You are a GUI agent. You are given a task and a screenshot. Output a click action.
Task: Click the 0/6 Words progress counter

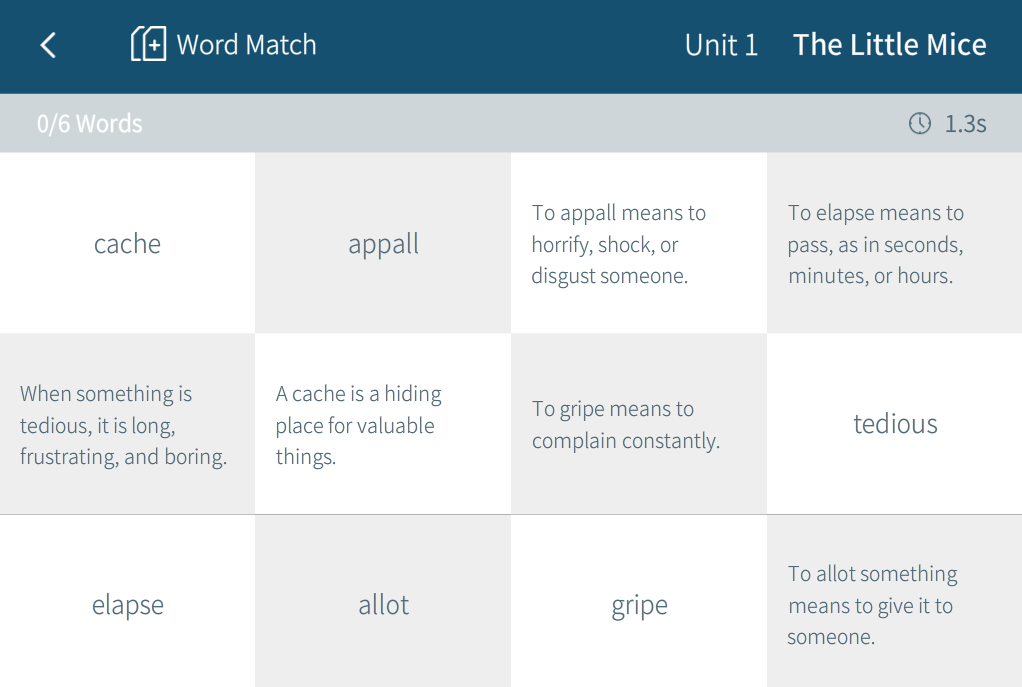click(x=90, y=124)
